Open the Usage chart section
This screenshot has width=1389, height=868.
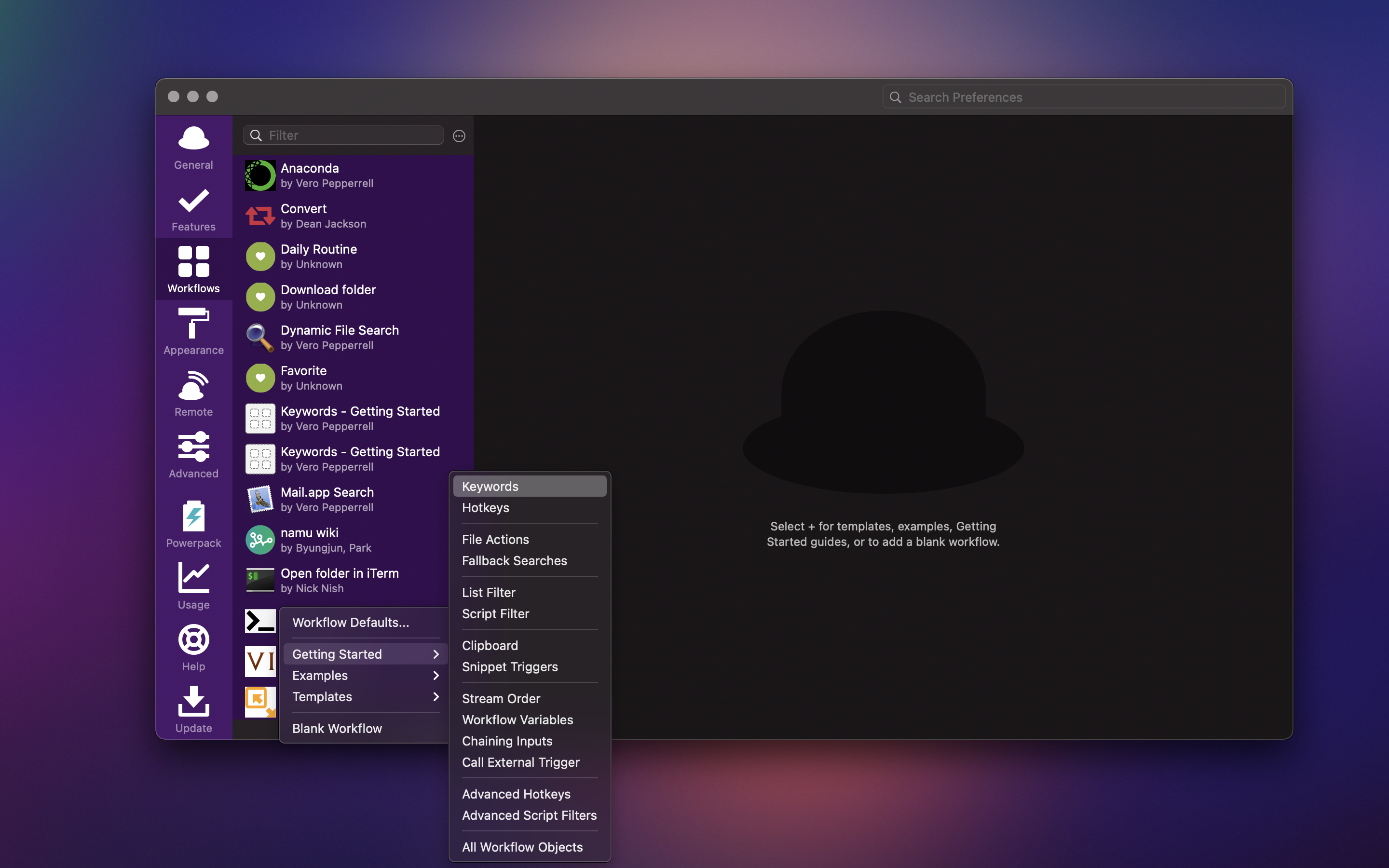193,585
